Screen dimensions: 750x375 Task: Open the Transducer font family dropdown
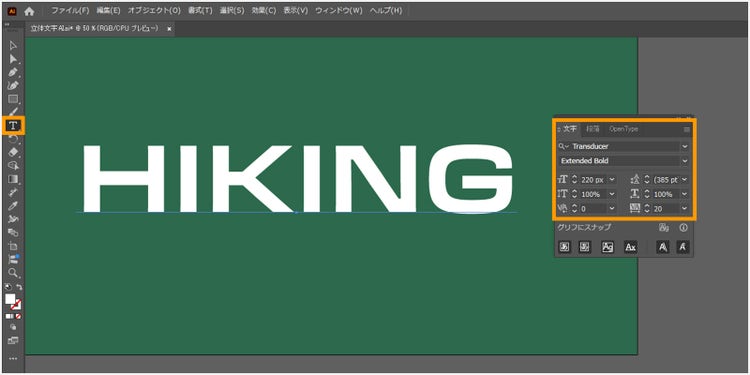685,146
